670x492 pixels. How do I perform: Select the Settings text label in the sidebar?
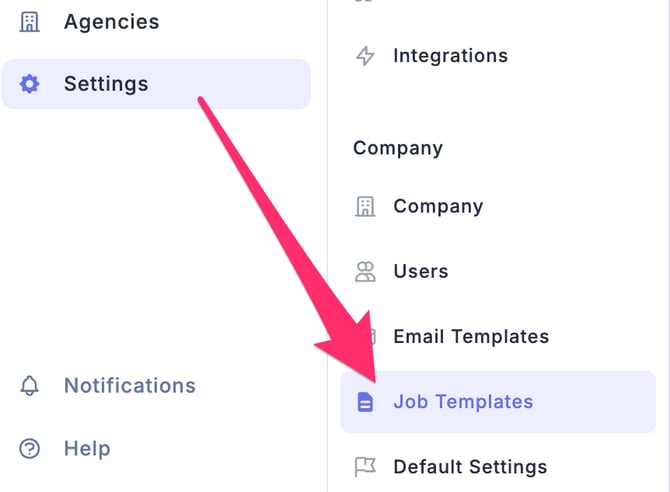pyautogui.click(x=106, y=84)
